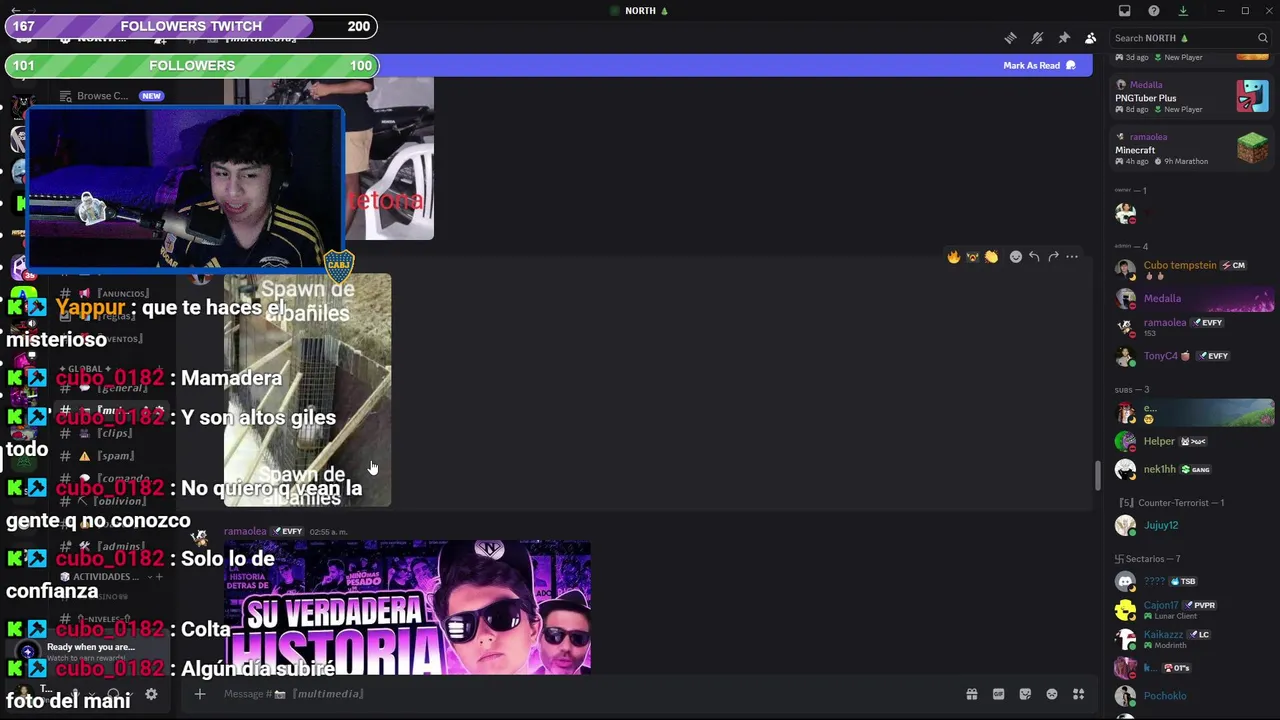
Task: Open the Threads icon in channel header
Action: click(x=1011, y=38)
